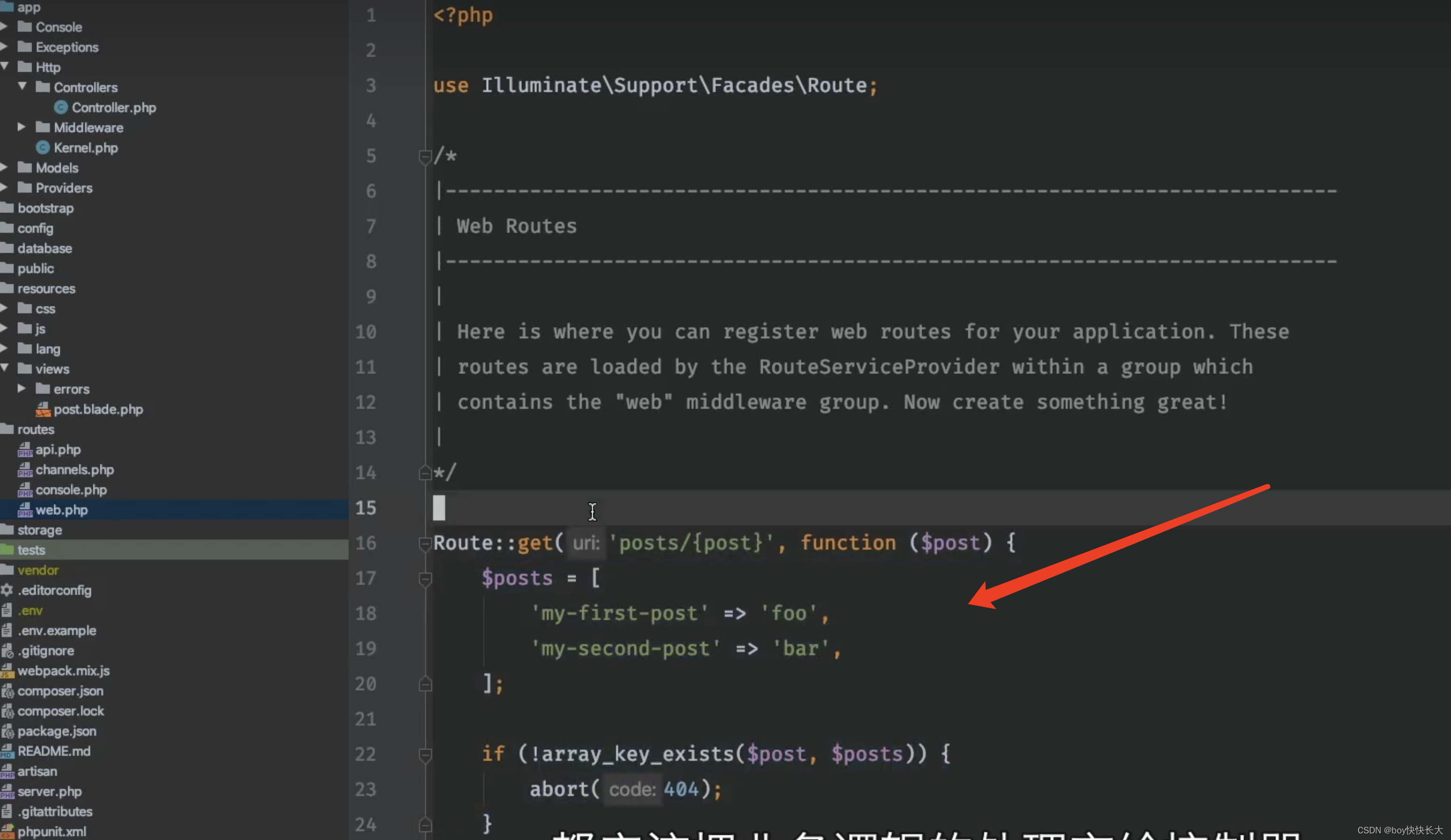1451x840 pixels.
Task: Click the package.json file icon
Action: click(7, 731)
